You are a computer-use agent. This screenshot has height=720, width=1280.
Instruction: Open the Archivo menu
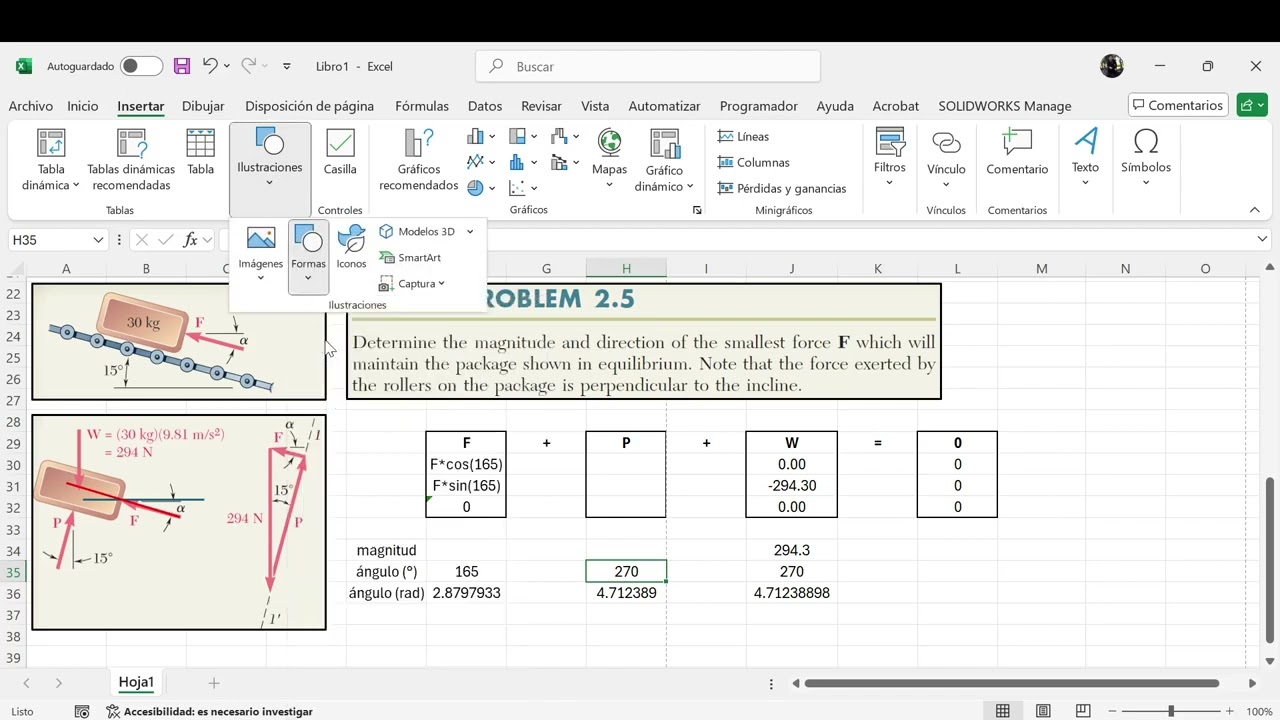[30, 106]
